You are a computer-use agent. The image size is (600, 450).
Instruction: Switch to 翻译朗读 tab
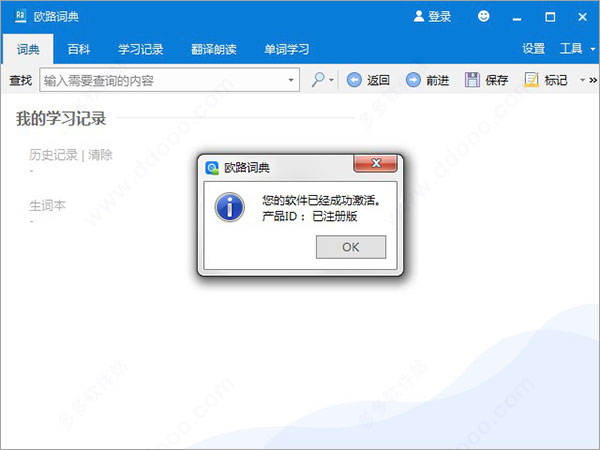tap(214, 49)
